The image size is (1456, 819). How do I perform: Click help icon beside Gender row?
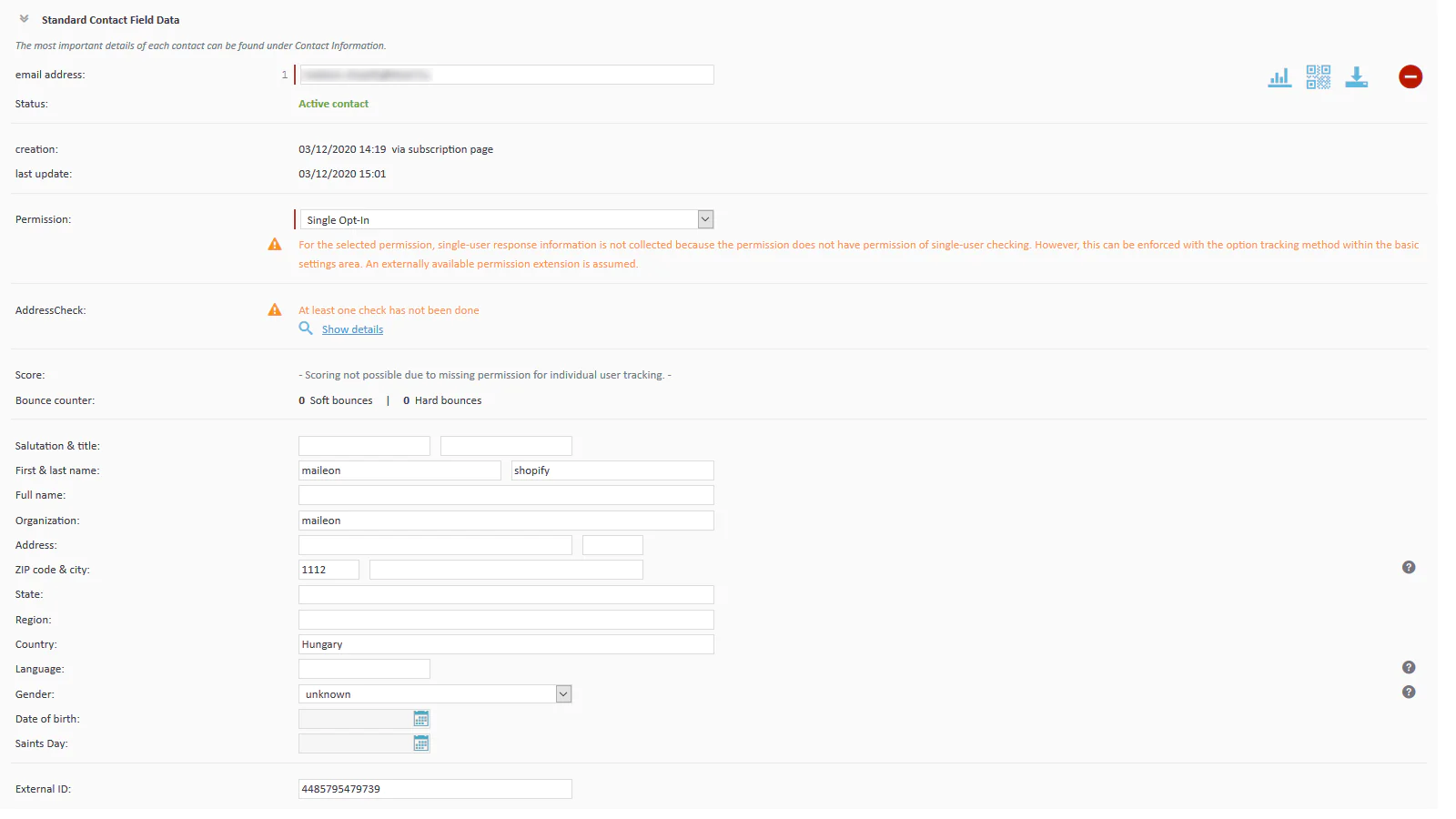click(x=1408, y=693)
